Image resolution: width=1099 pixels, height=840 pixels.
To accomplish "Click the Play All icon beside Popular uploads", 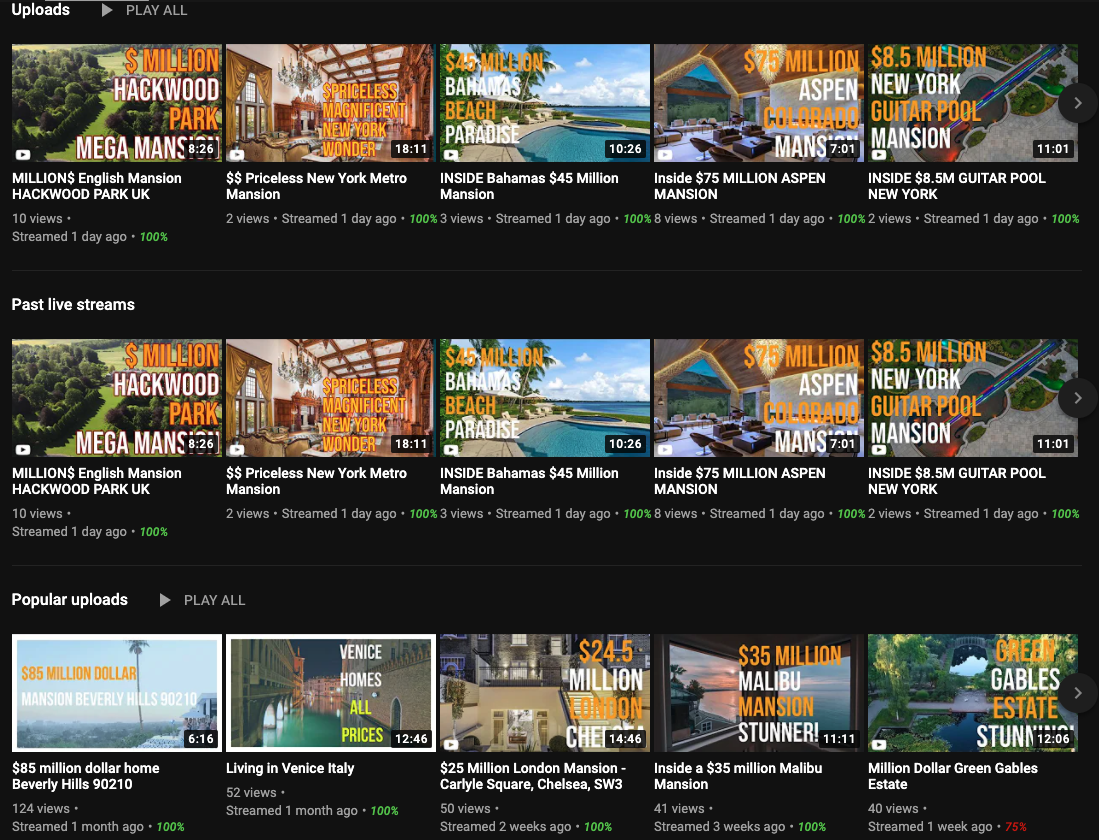I will click(165, 600).
